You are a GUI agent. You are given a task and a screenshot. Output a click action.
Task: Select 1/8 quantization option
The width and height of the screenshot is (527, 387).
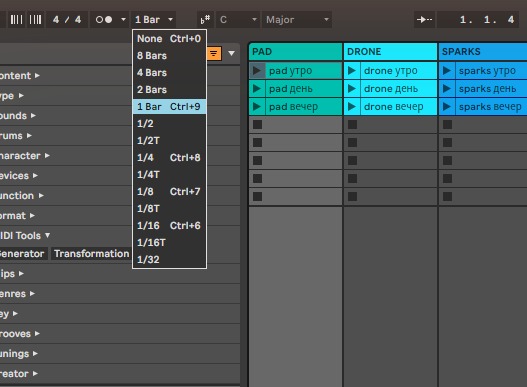169,192
